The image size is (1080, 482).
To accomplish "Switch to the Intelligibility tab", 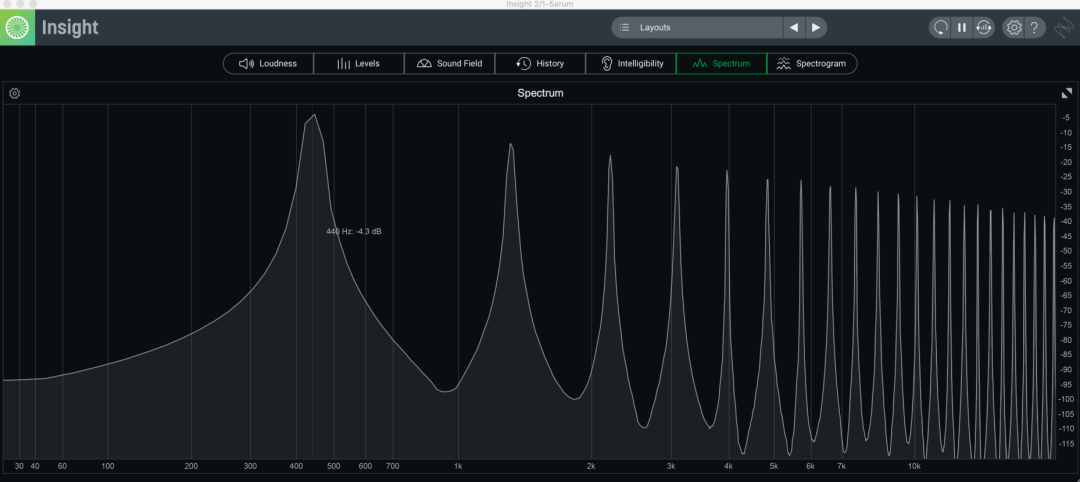I will click(x=631, y=63).
